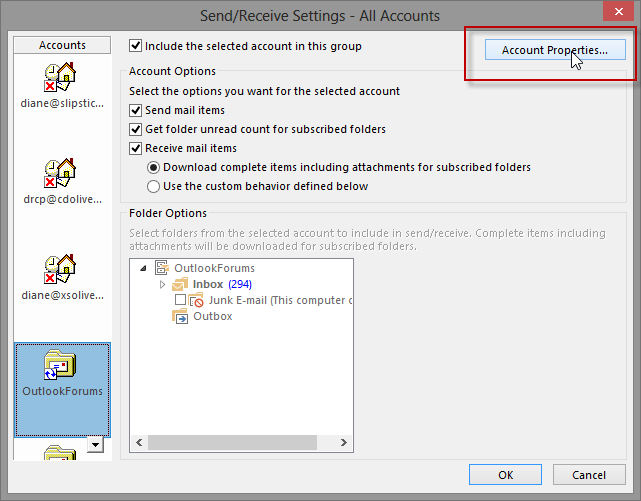Toggle Get folder unread count checkbox
641x501 pixels.
pyautogui.click(x=136, y=129)
